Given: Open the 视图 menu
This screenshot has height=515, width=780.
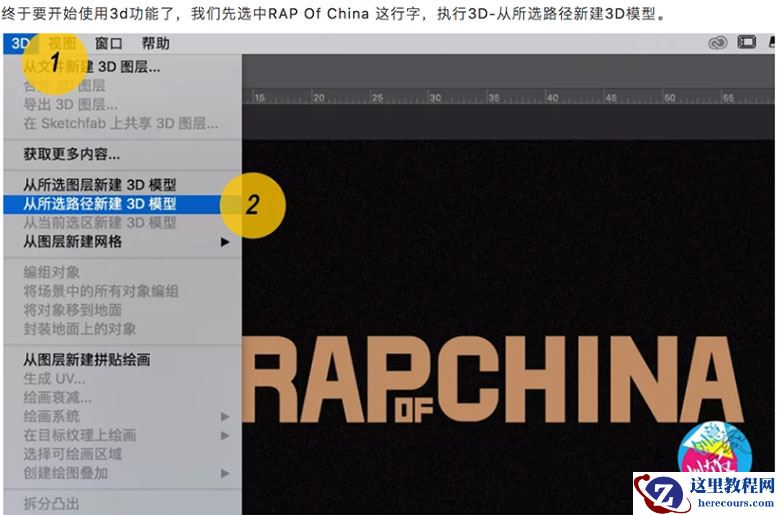Looking at the screenshot, I should (62, 43).
